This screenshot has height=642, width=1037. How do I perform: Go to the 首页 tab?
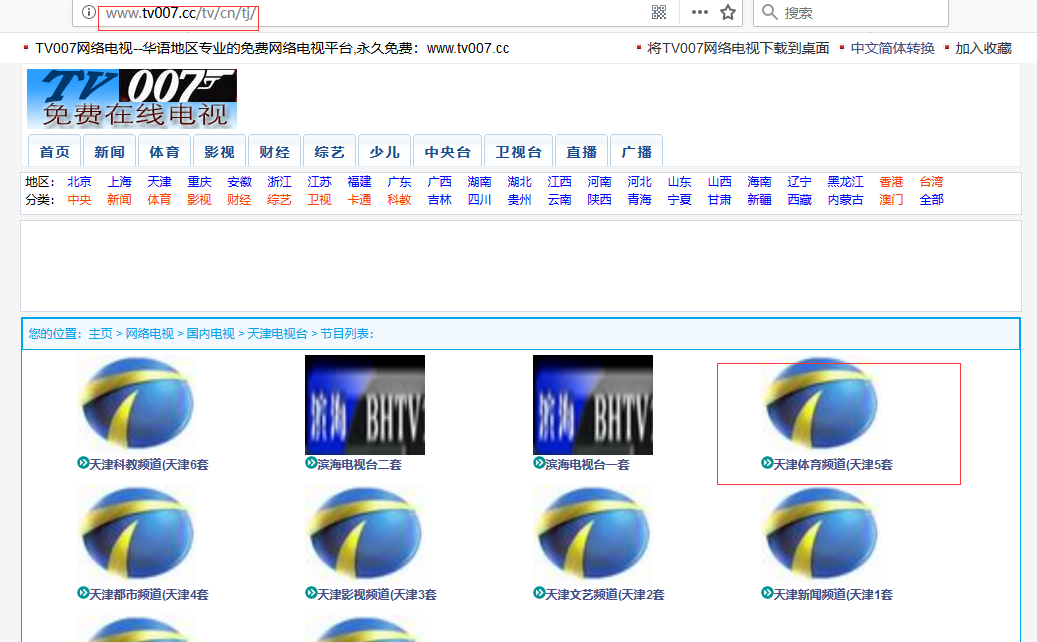[55, 152]
